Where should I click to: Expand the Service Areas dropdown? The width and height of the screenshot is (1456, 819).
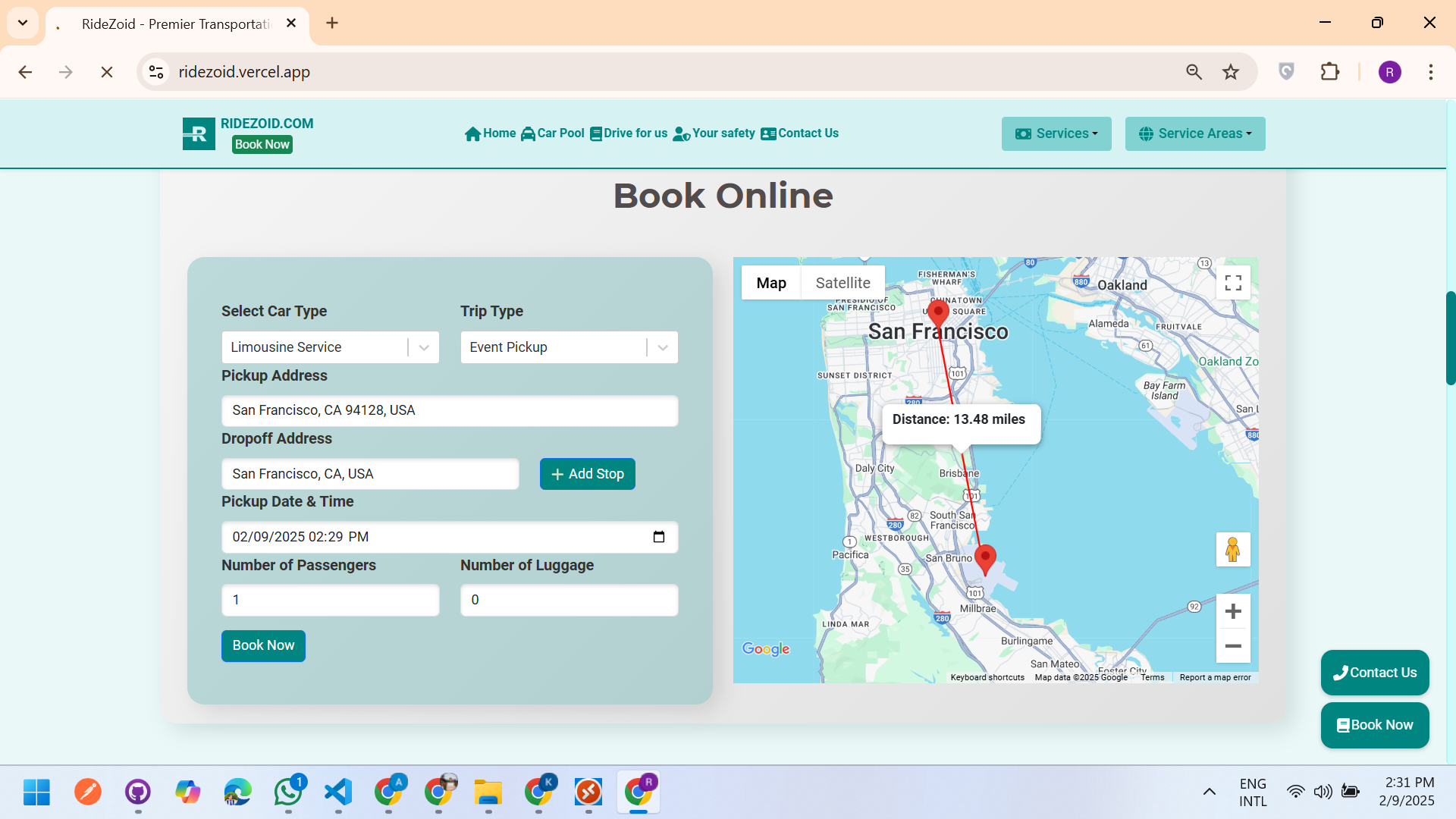1195,133
